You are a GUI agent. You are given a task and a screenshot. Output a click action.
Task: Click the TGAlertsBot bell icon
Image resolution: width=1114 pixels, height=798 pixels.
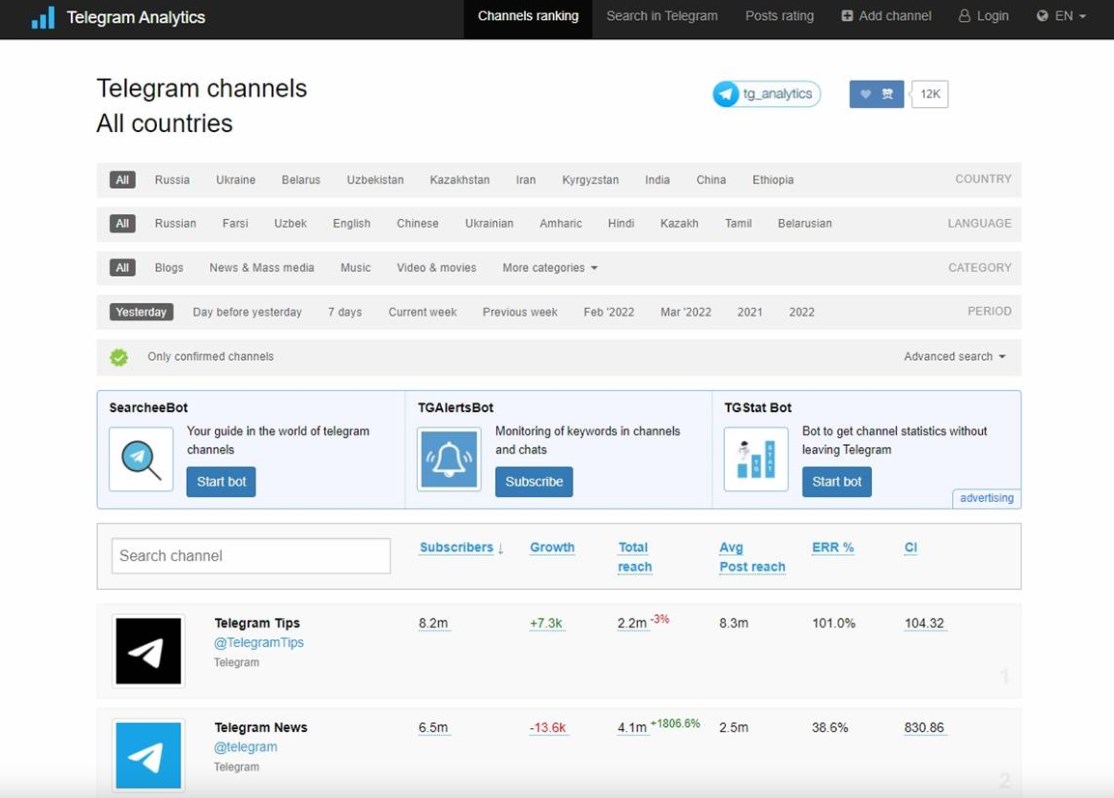449,459
